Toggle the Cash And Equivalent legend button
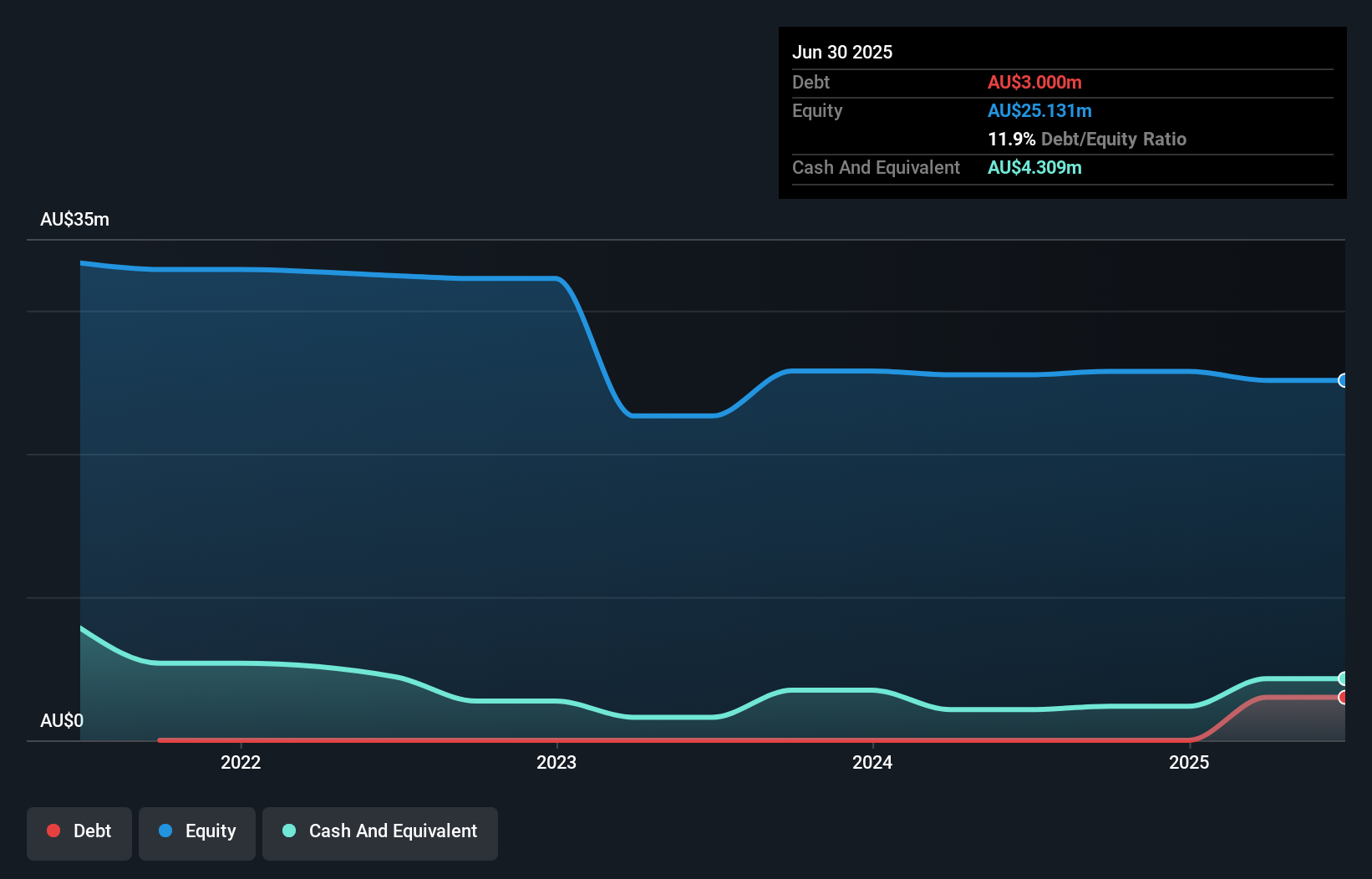This screenshot has height=879, width=1372. click(380, 833)
